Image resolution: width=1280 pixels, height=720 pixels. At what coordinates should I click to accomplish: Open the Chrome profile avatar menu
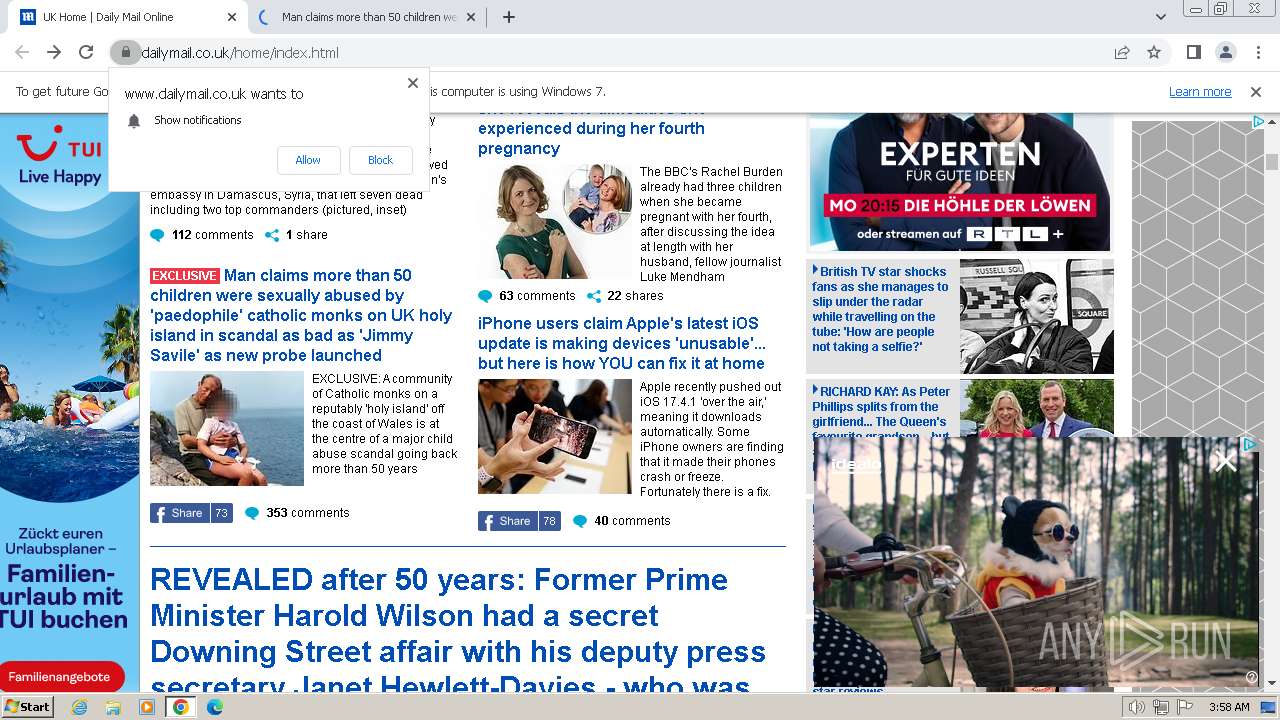coord(1225,52)
